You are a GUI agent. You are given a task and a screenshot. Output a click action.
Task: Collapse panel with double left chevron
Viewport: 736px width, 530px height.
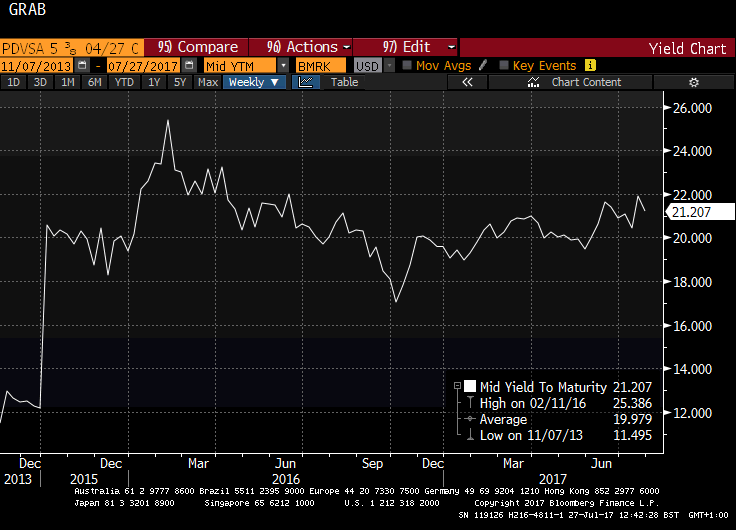click(467, 82)
